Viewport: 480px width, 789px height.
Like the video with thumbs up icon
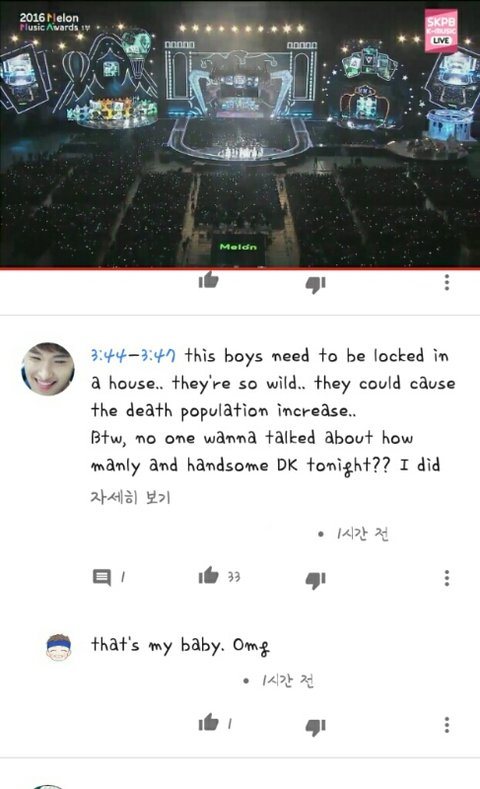click(208, 280)
